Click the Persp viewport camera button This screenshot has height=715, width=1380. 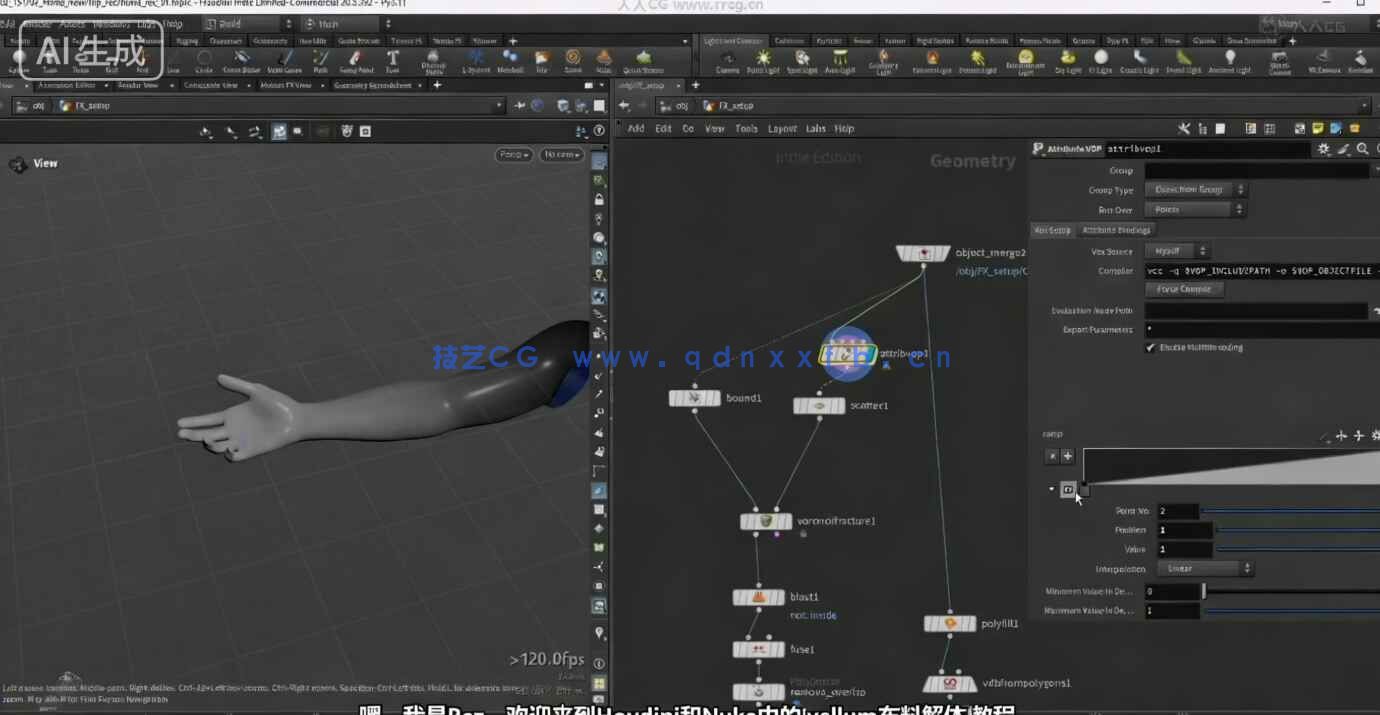pos(513,155)
